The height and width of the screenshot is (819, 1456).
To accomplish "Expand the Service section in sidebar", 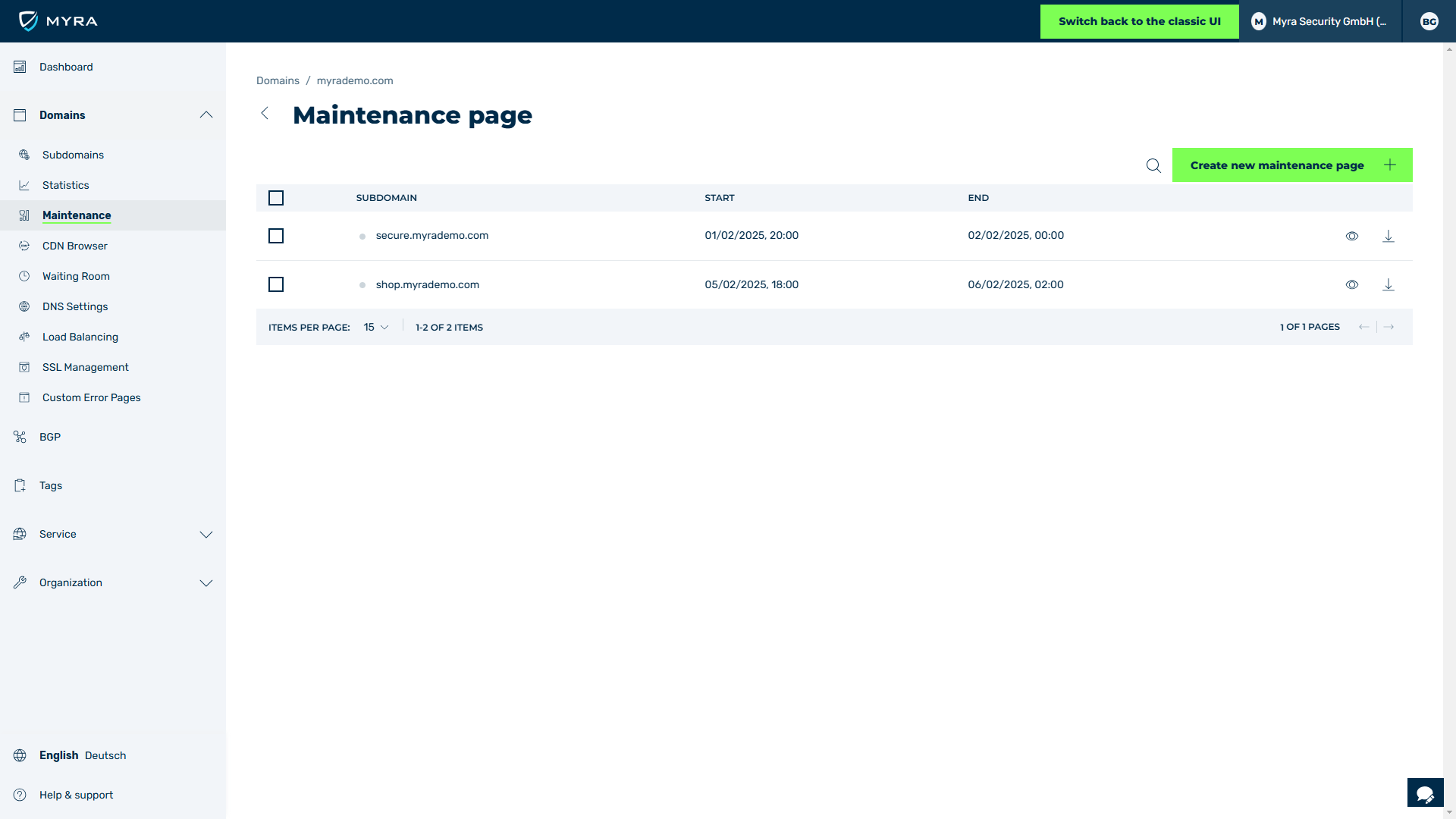I will (113, 534).
